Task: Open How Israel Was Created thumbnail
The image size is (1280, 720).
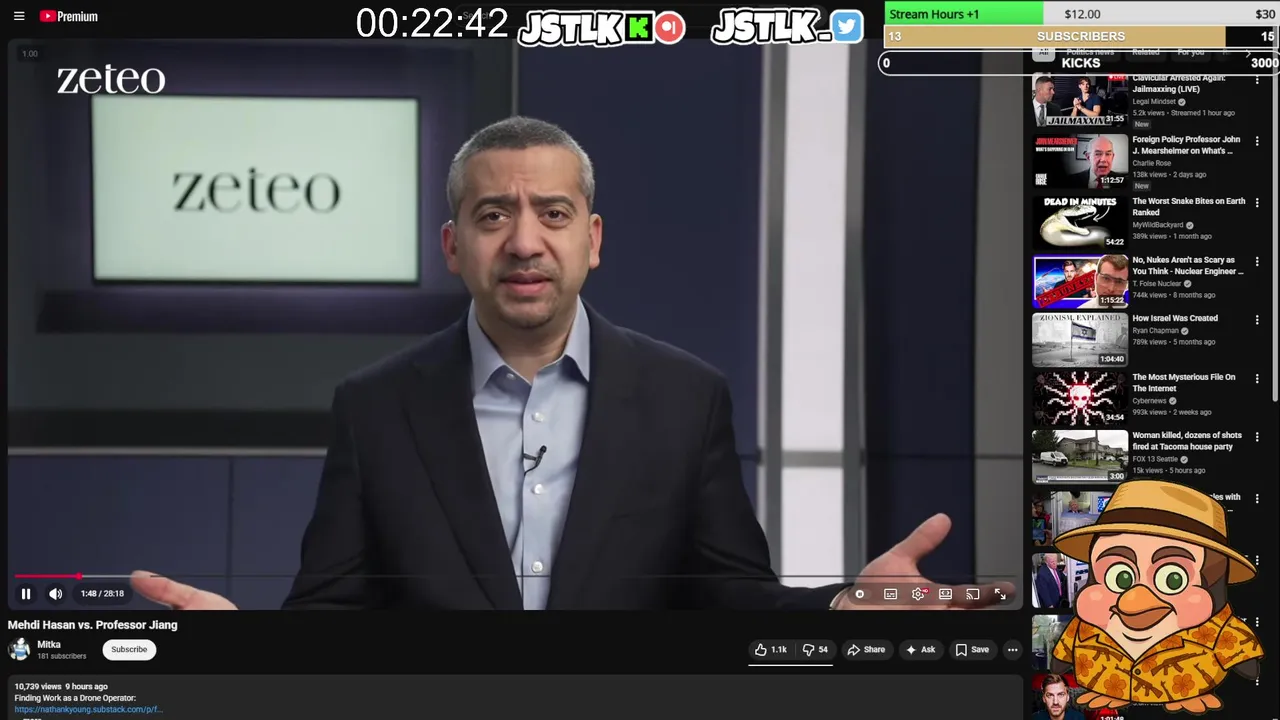Action: click(x=1080, y=340)
